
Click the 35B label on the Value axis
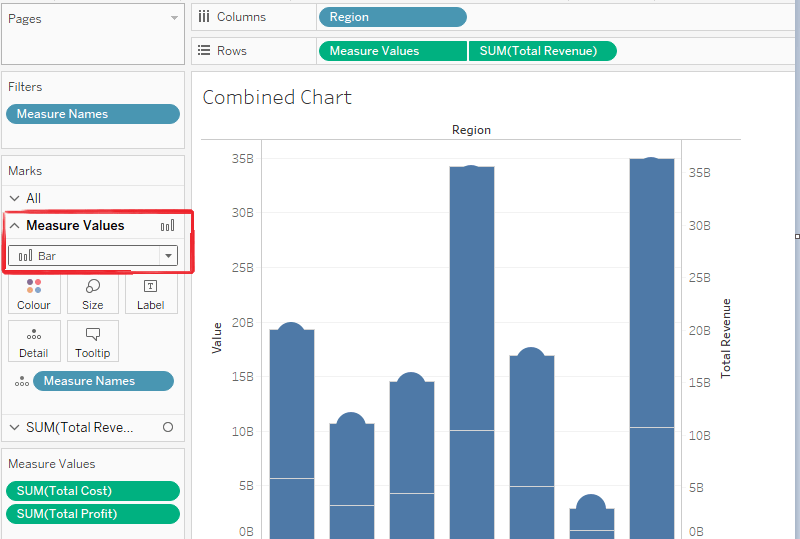click(242, 159)
